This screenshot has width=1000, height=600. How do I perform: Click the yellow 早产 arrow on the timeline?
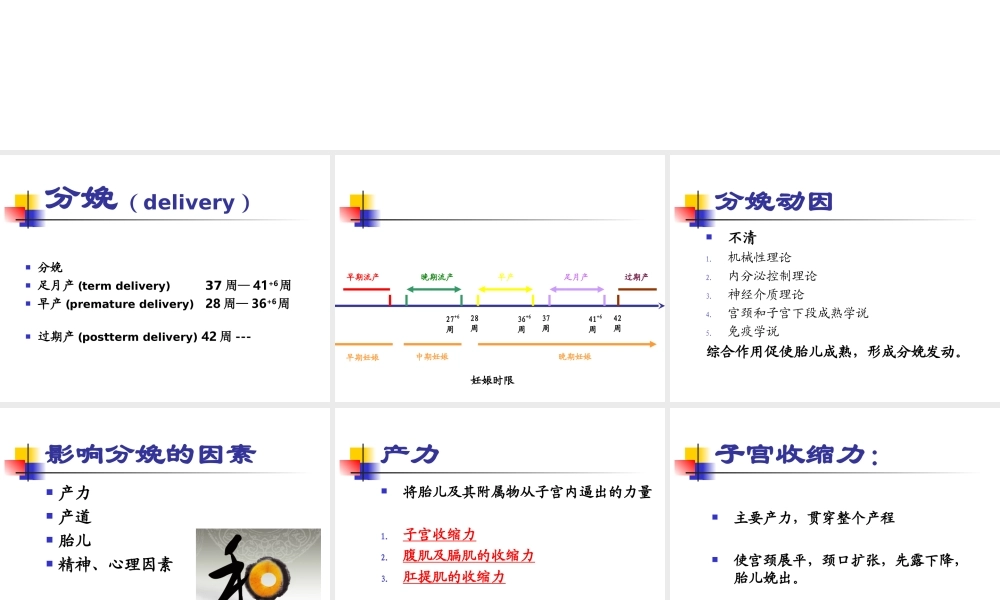[x=506, y=291]
